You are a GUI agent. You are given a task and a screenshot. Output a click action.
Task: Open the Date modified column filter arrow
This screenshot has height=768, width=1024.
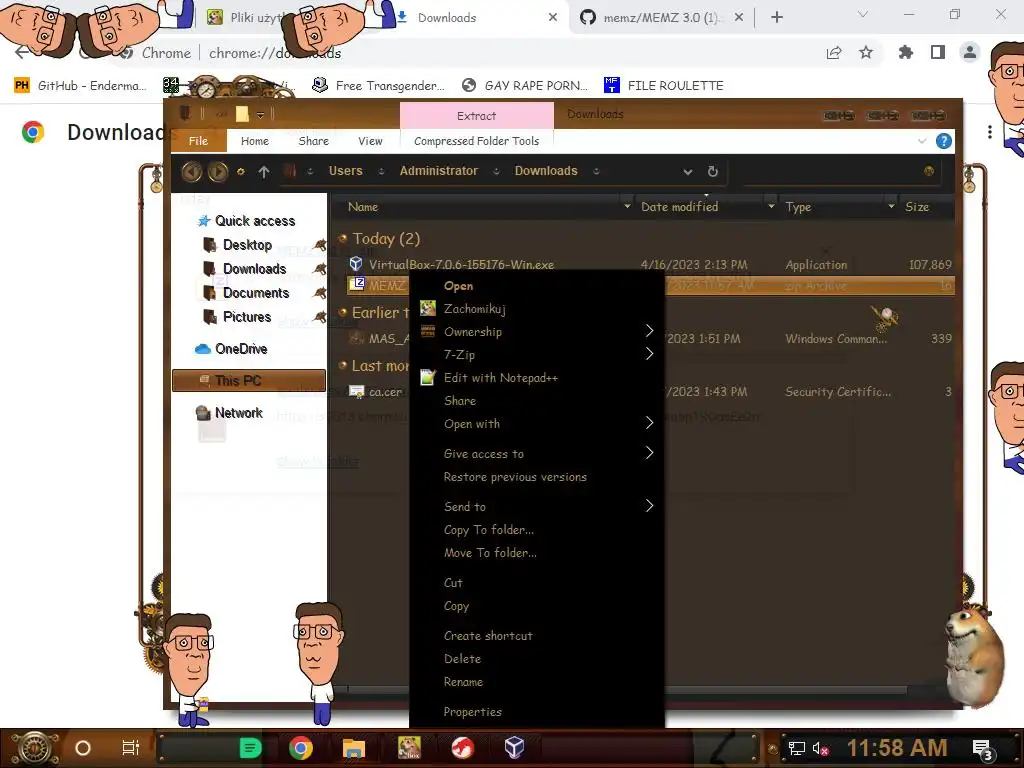pos(771,206)
